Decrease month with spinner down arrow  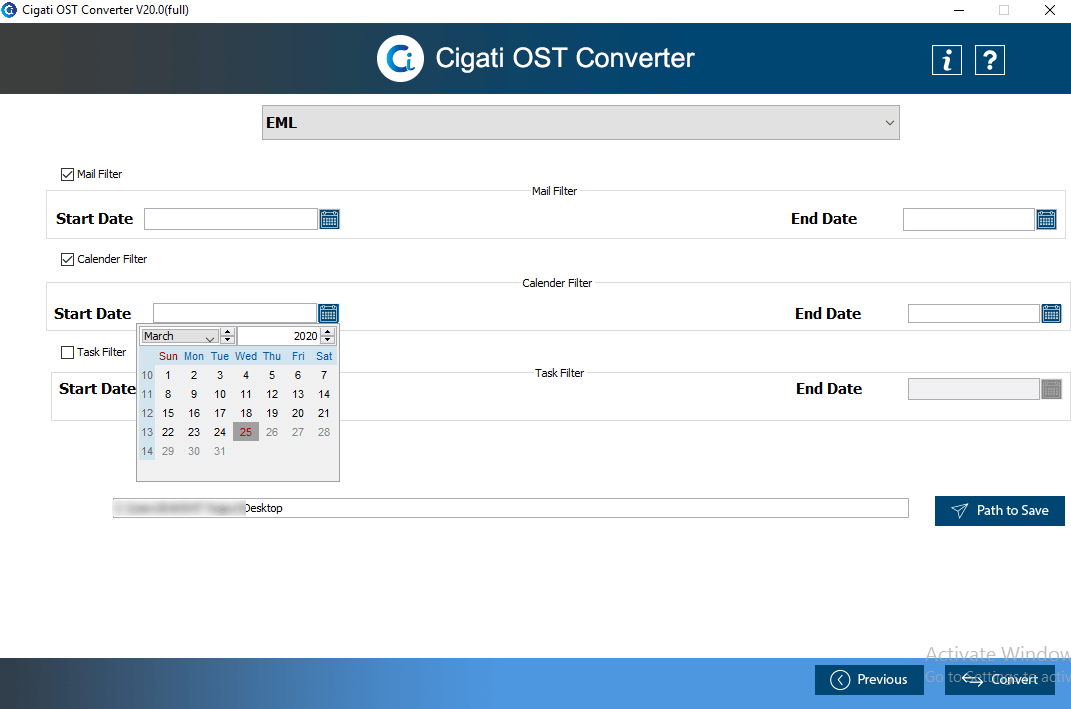228,339
